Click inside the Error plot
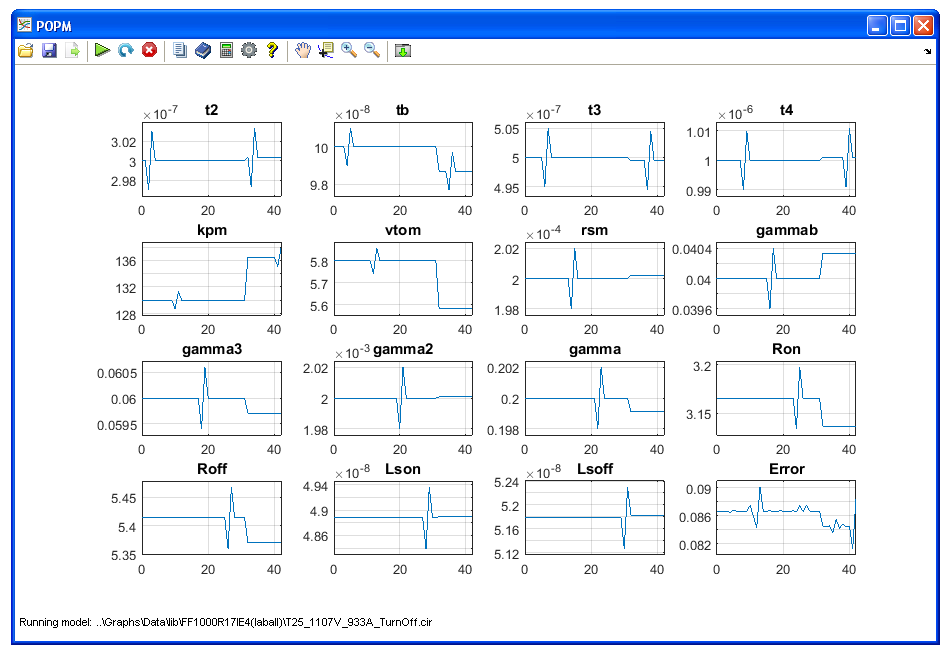The image size is (950, 654). (x=786, y=518)
